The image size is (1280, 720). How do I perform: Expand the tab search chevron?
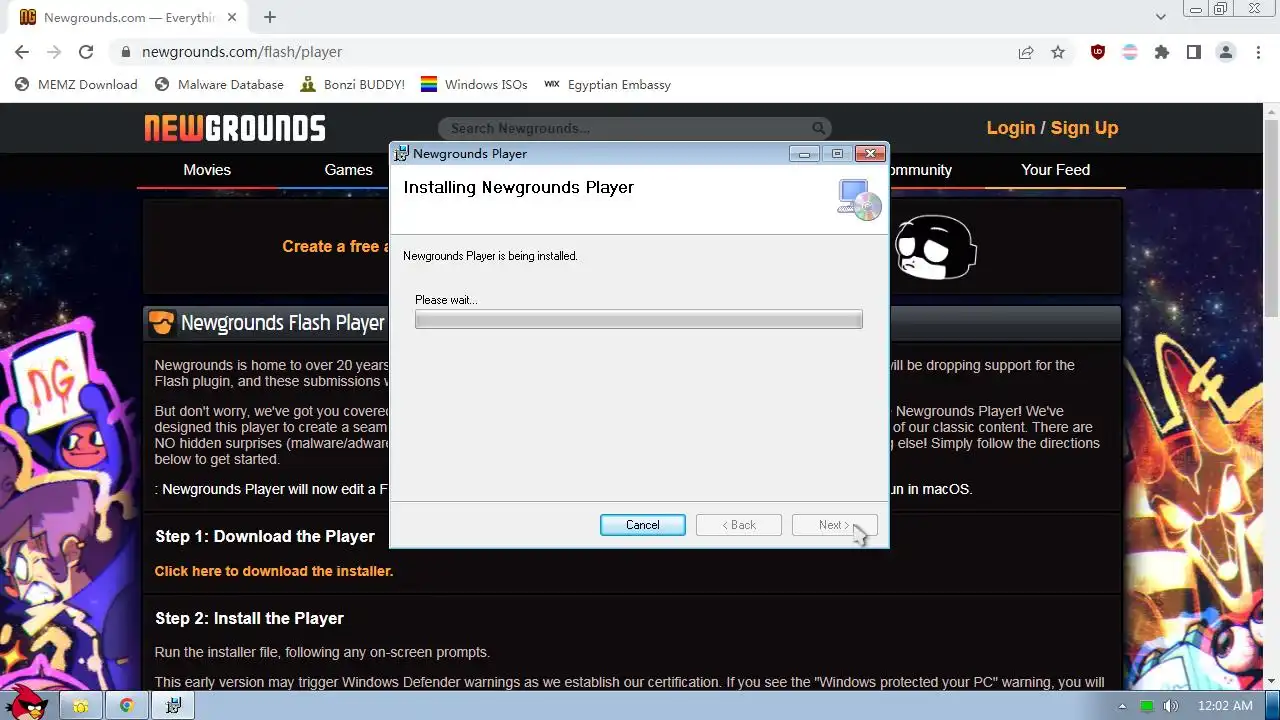(x=1160, y=17)
